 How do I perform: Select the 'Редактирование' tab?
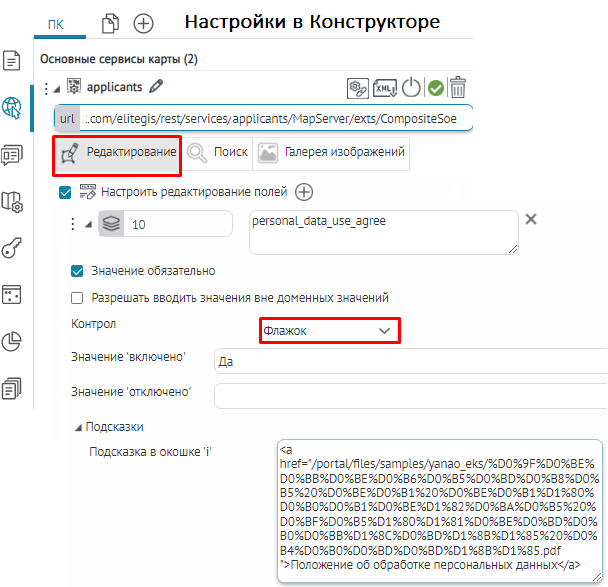[118, 153]
